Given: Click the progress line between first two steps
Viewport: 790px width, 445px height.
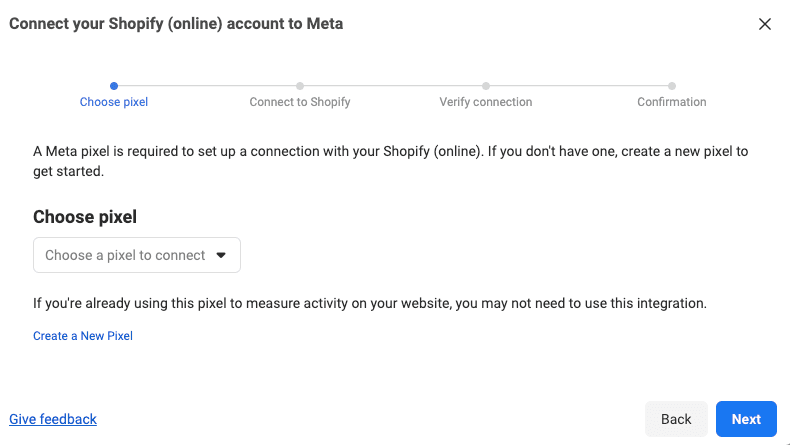Looking at the screenshot, I should [x=207, y=86].
